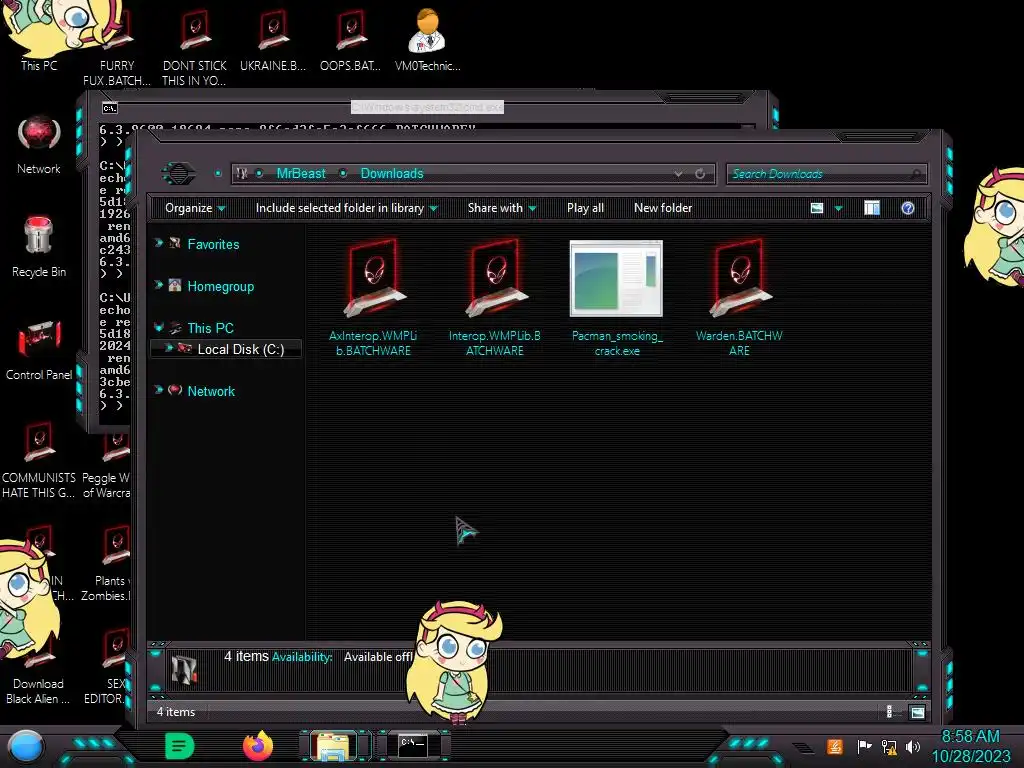The width and height of the screenshot is (1024, 768).
Task: Click the Search Downloads field
Action: [825, 174]
